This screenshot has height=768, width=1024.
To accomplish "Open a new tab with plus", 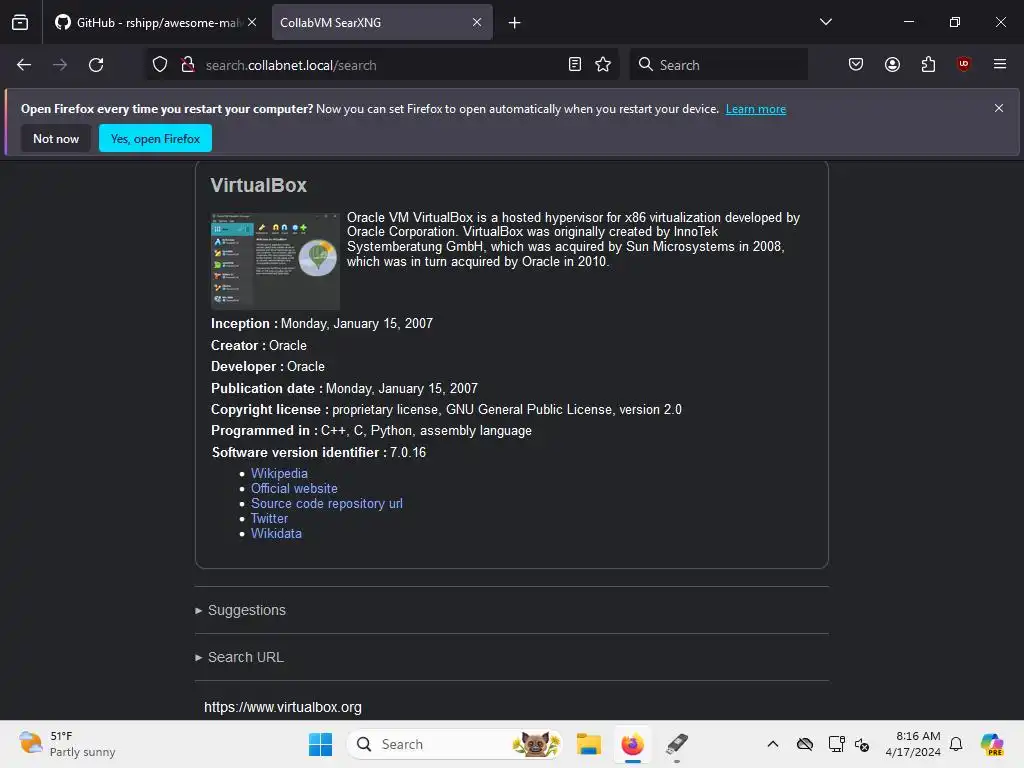I will (515, 23).
